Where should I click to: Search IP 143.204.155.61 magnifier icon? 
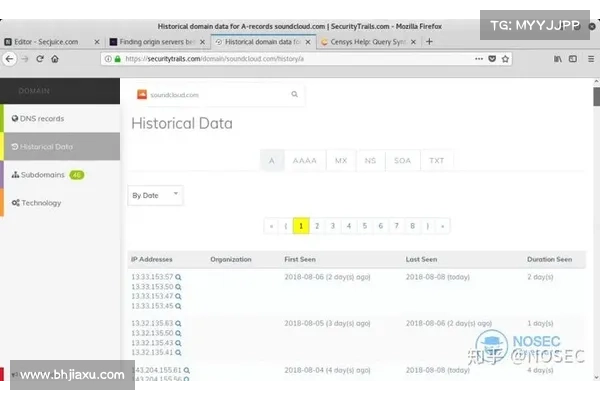point(186,371)
